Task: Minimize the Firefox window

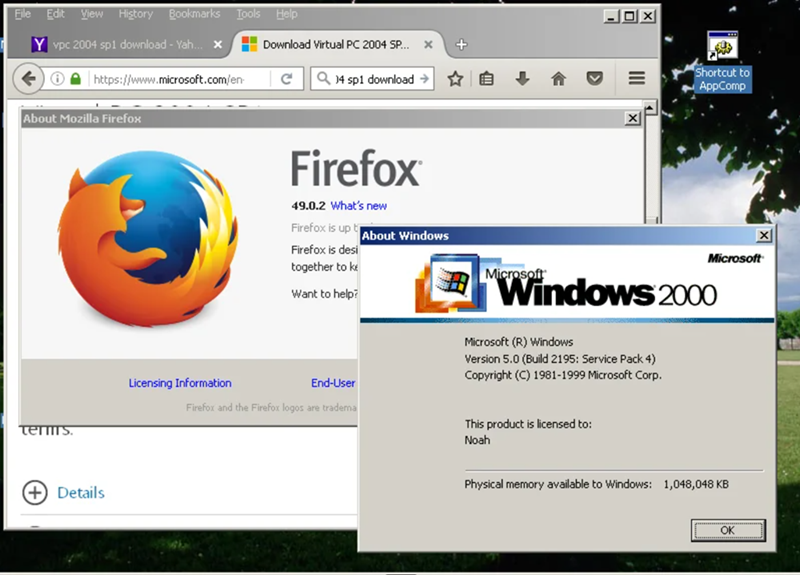Action: pyautogui.click(x=611, y=16)
